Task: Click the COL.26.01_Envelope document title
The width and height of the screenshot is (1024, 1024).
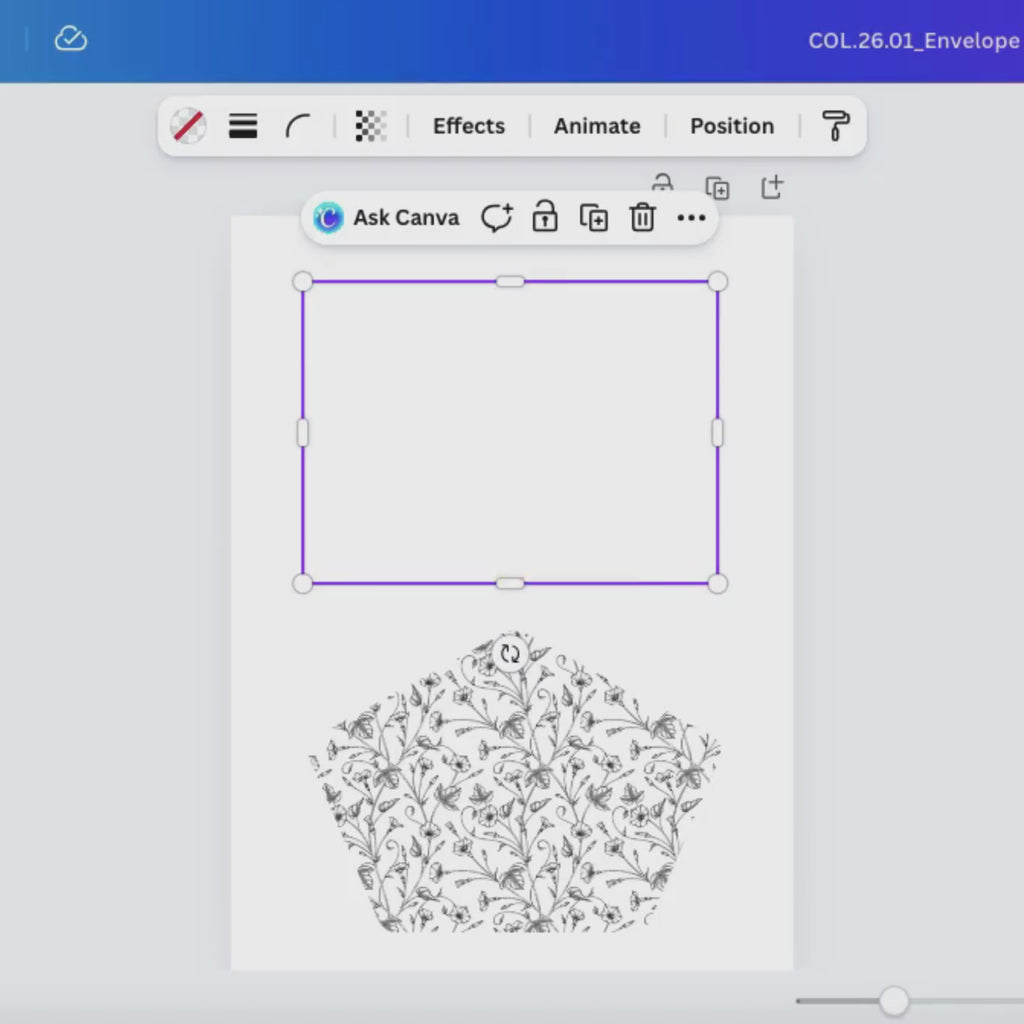Action: click(915, 40)
